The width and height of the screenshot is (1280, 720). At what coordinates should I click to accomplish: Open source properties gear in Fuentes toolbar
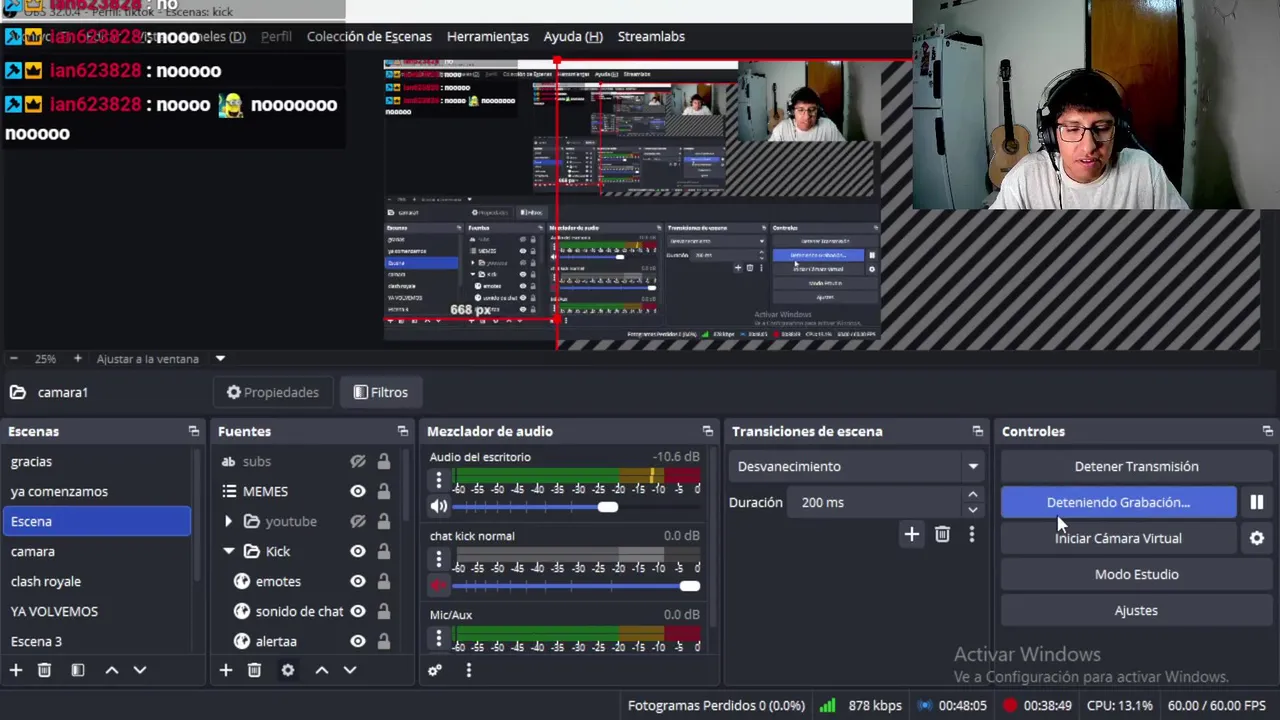[288, 670]
